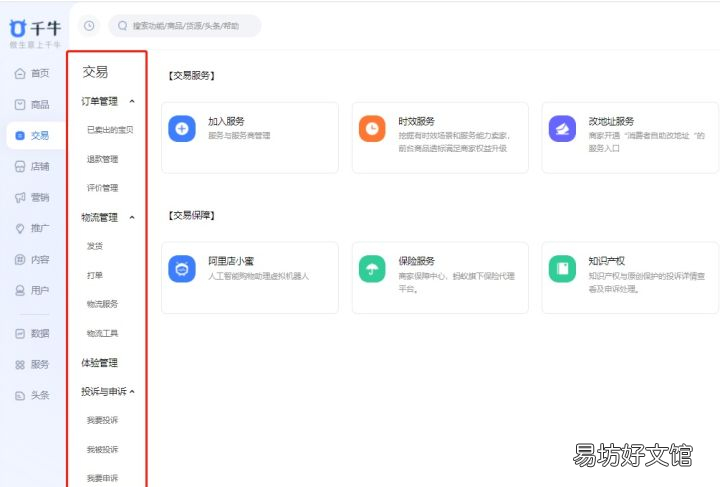Click the orange clock 时效服务 icon

tap(372, 129)
